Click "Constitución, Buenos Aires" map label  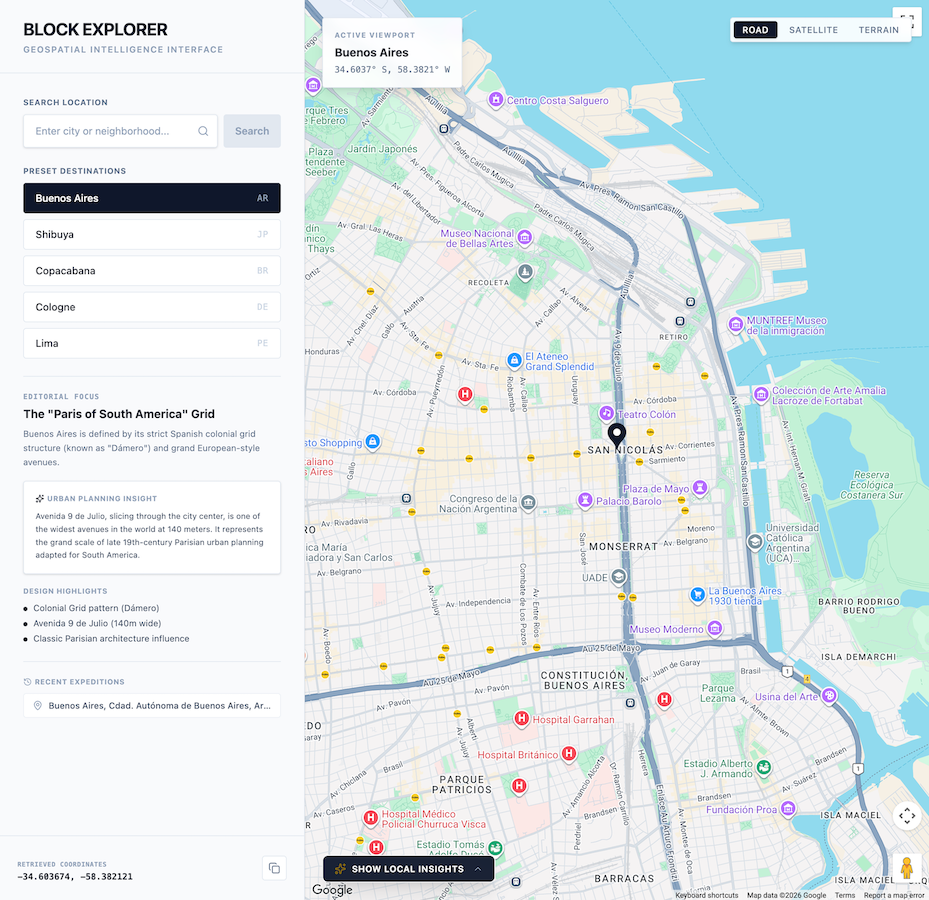(x=584, y=680)
